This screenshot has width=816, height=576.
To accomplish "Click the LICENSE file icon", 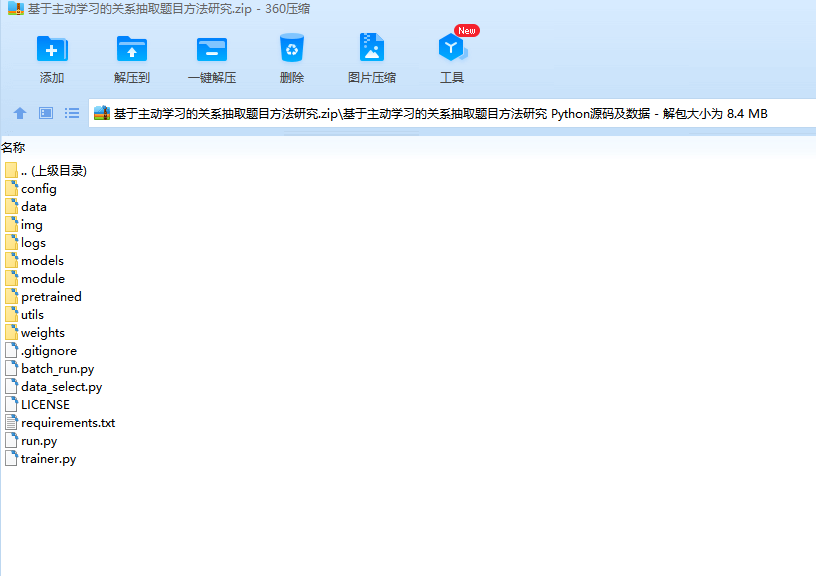I will [x=11, y=404].
